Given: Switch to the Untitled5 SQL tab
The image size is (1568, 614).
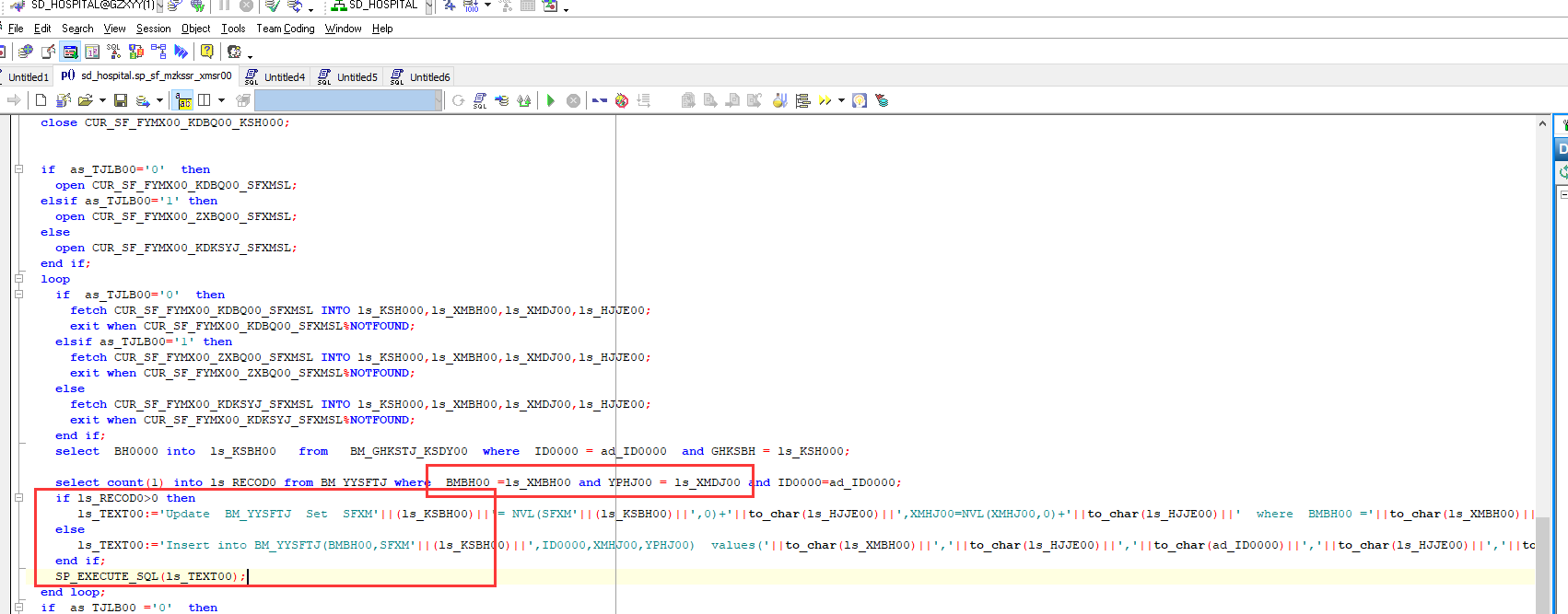Looking at the screenshot, I should coord(347,77).
